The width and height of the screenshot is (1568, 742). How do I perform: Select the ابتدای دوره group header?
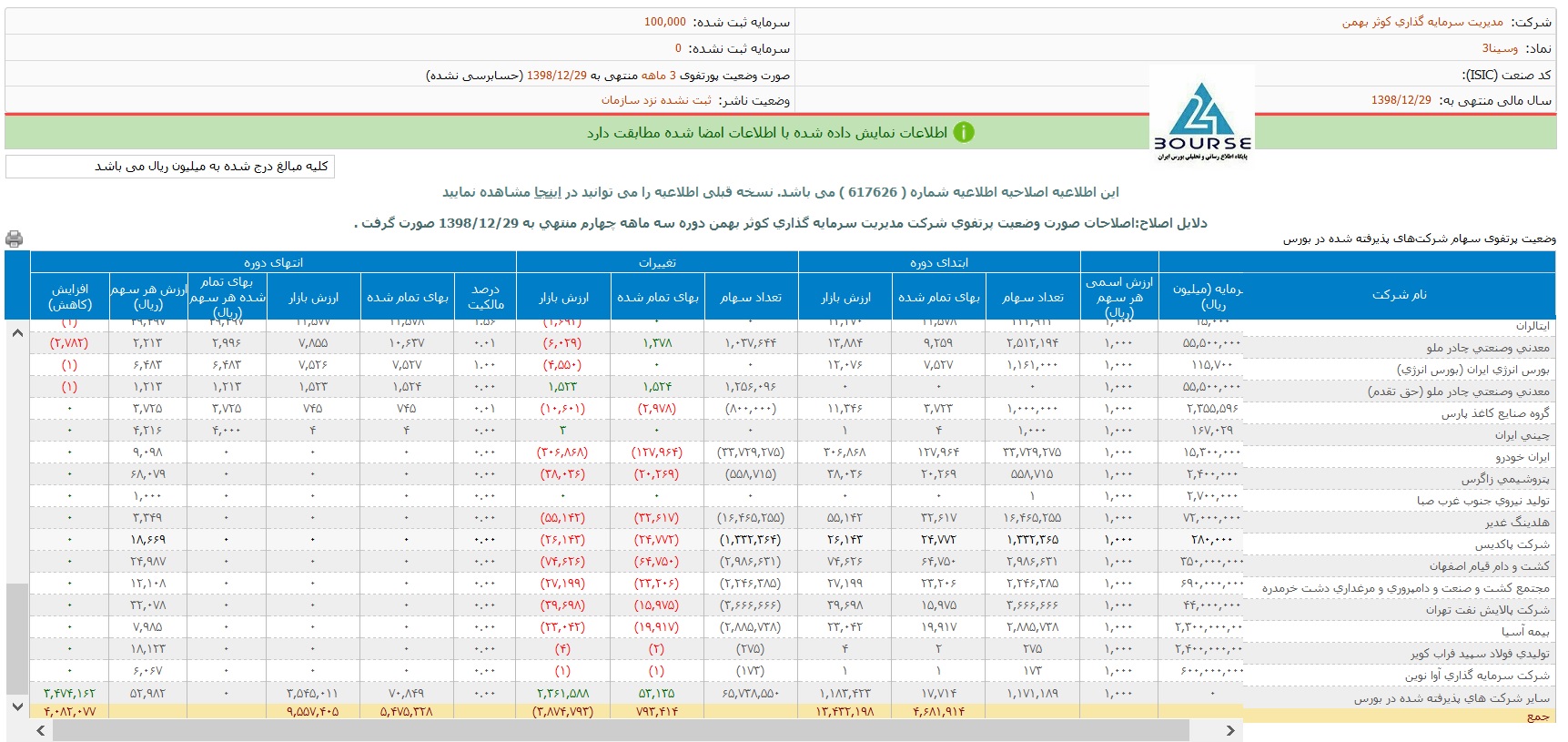(x=939, y=262)
